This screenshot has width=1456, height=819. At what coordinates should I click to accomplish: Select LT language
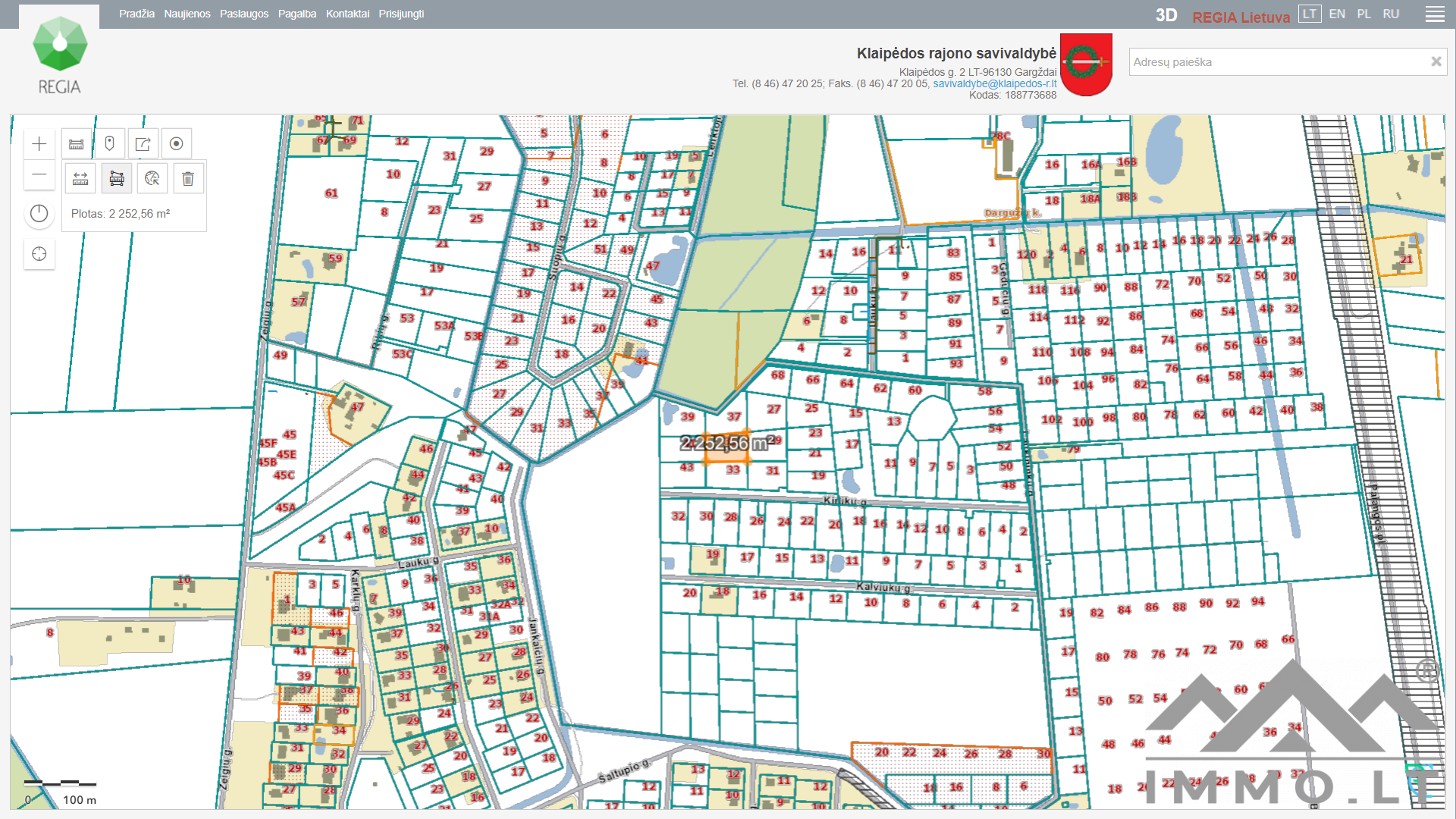click(x=1310, y=14)
